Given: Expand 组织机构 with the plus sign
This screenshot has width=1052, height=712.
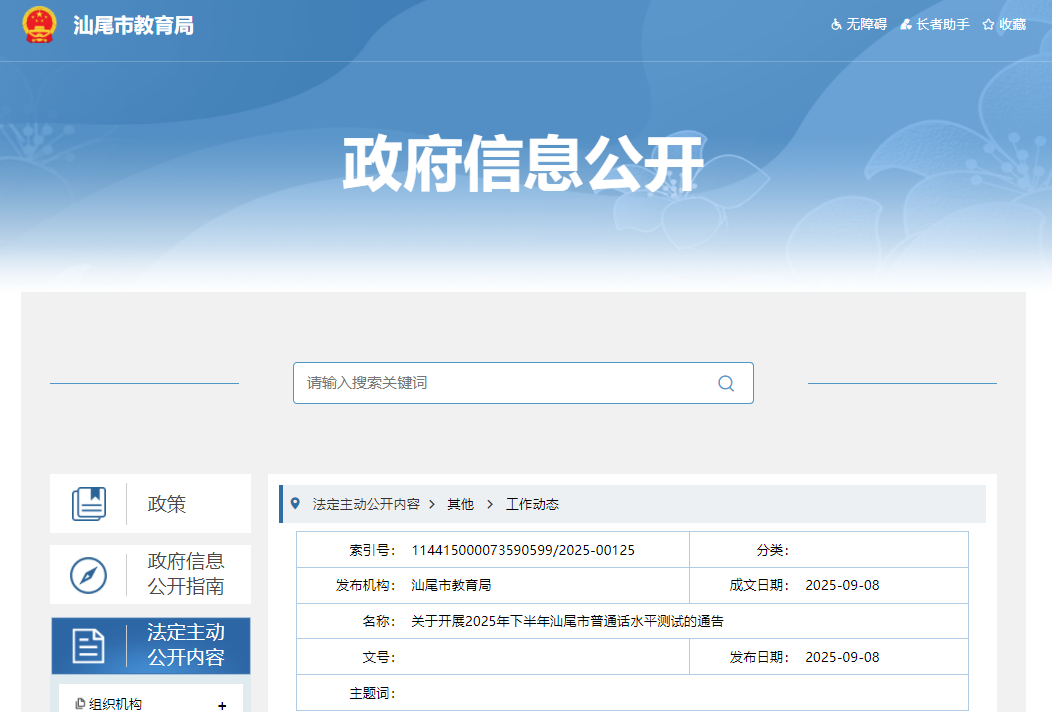Looking at the screenshot, I should 222,705.
